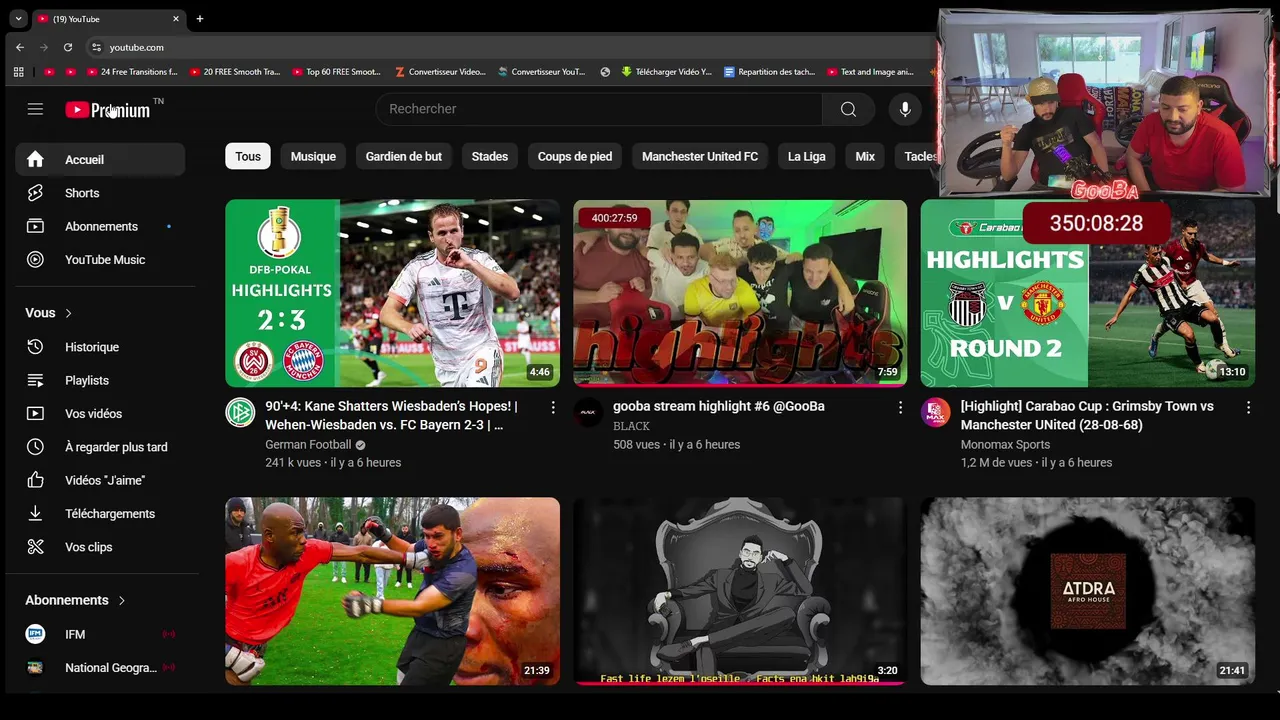Select the Mix filter chip
Viewport: 1280px width, 720px height.
point(865,156)
